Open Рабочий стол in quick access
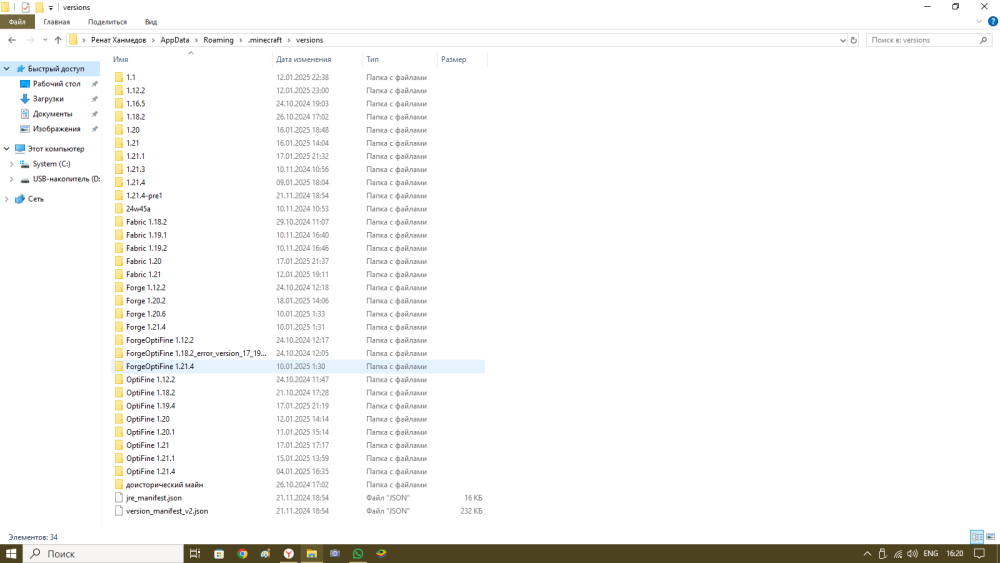The height and width of the screenshot is (563, 1000). pos(56,84)
